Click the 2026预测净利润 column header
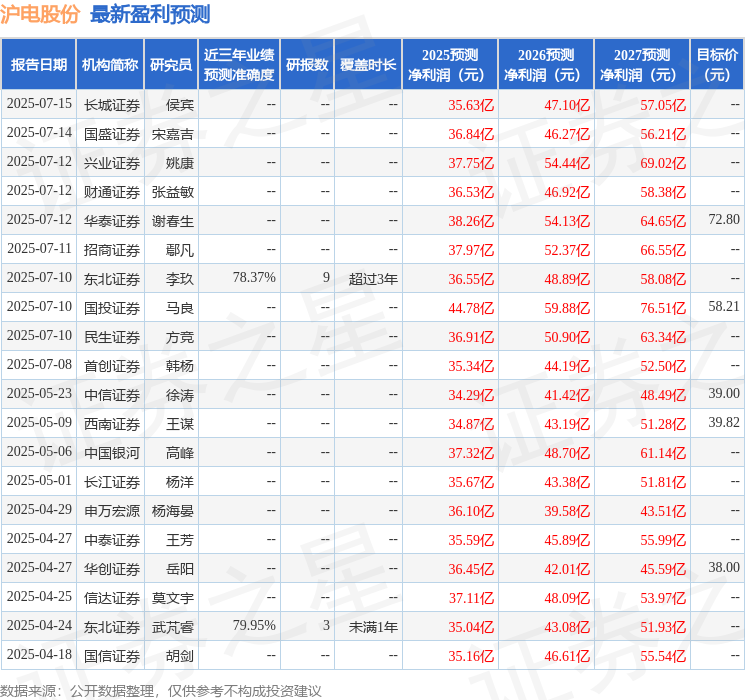 546,65
